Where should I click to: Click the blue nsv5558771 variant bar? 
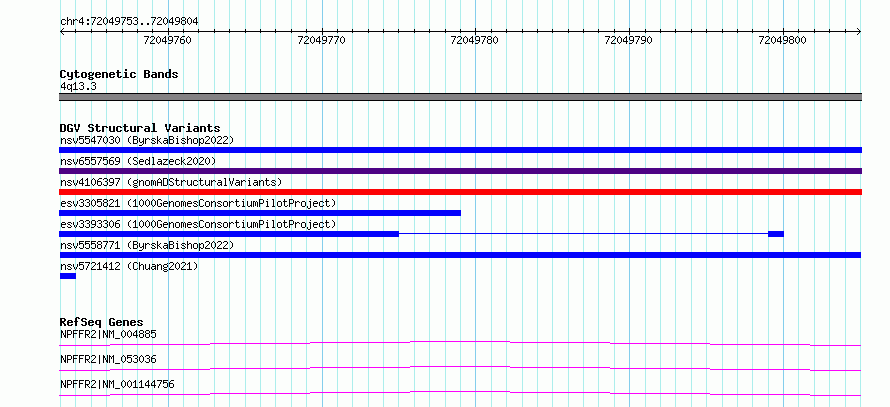[x=460, y=255]
